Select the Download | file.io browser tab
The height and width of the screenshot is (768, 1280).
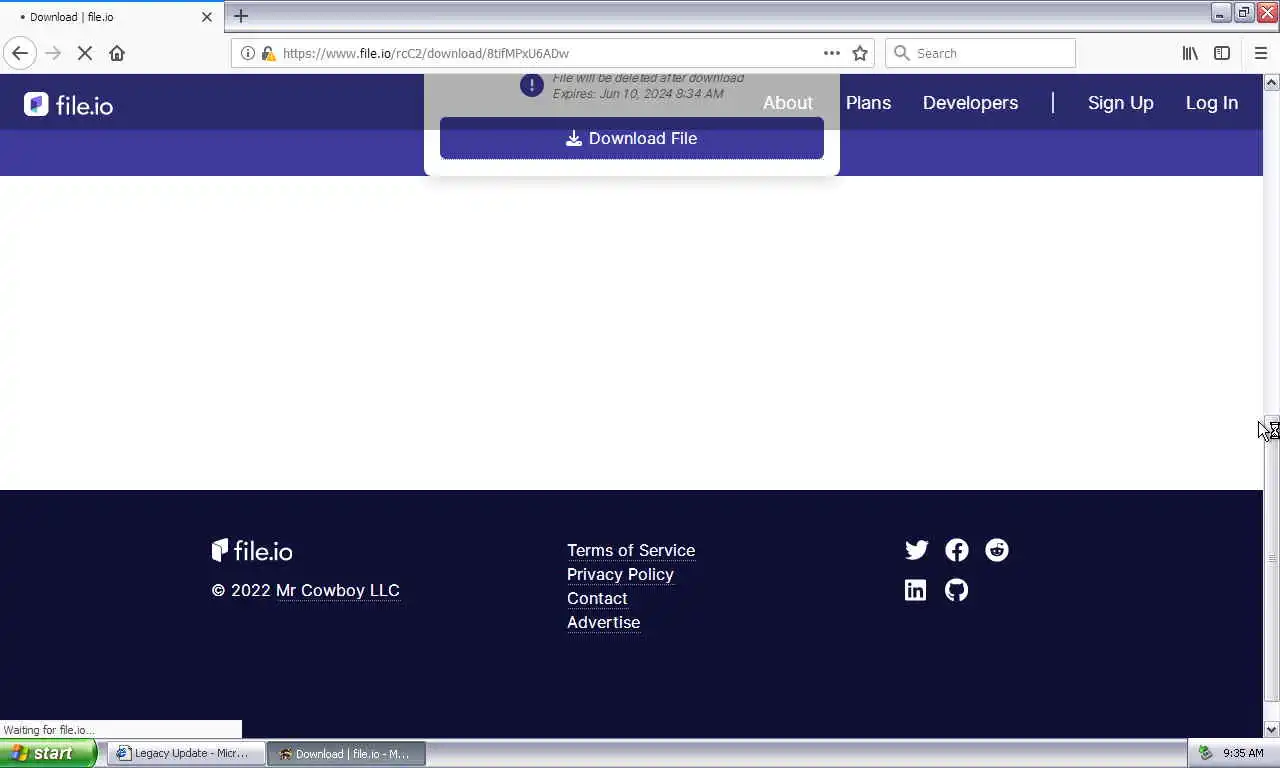coord(110,17)
